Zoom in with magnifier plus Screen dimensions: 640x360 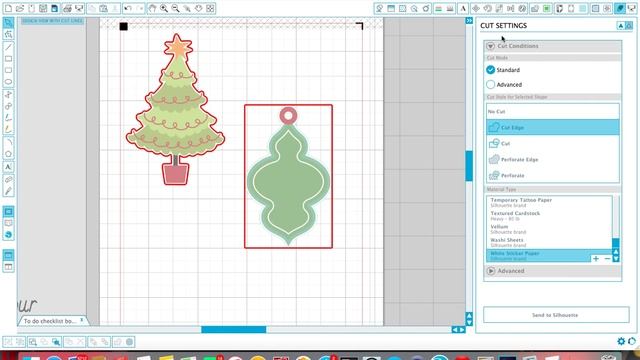tap(164, 8)
